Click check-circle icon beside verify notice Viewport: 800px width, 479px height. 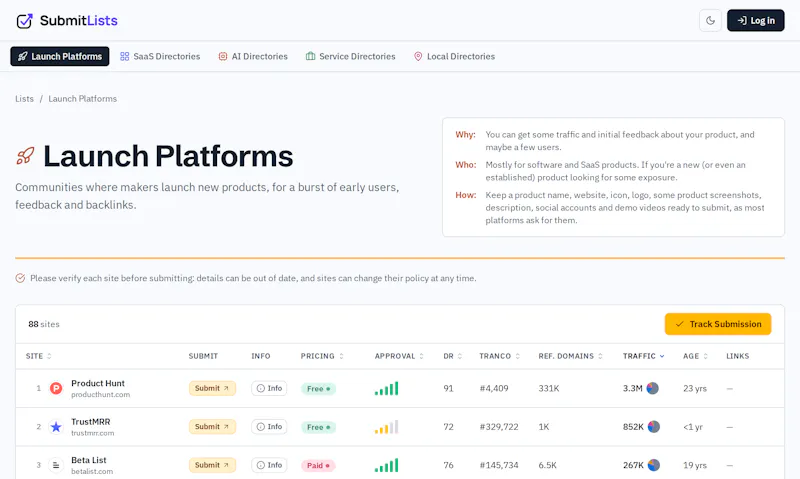tap(20, 278)
